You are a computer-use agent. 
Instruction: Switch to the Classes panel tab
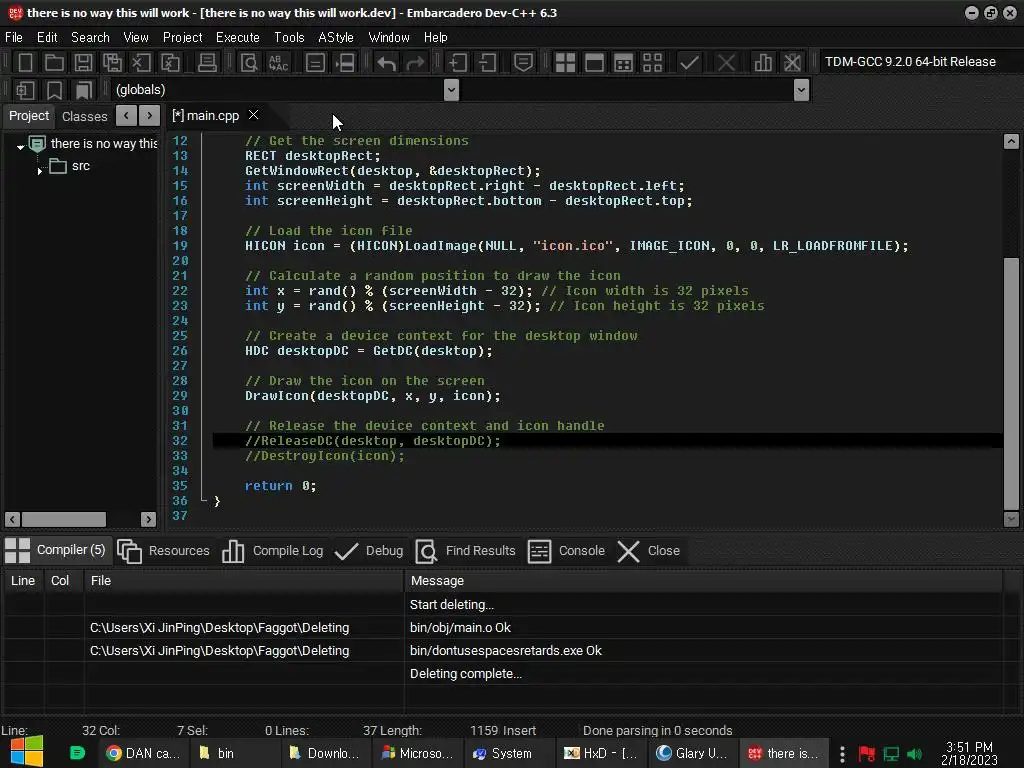point(85,116)
